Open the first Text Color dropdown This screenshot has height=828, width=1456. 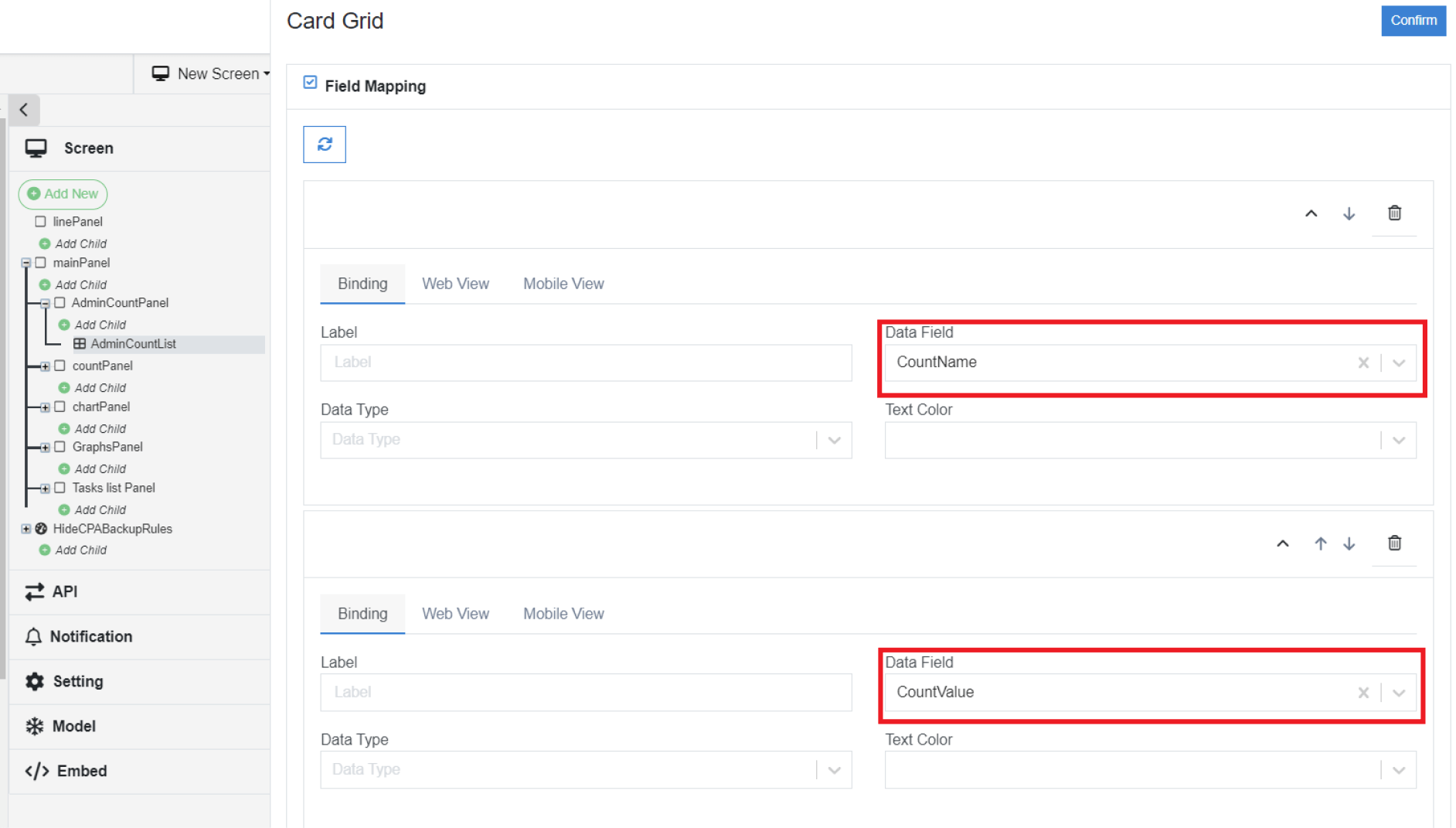[x=1398, y=440]
